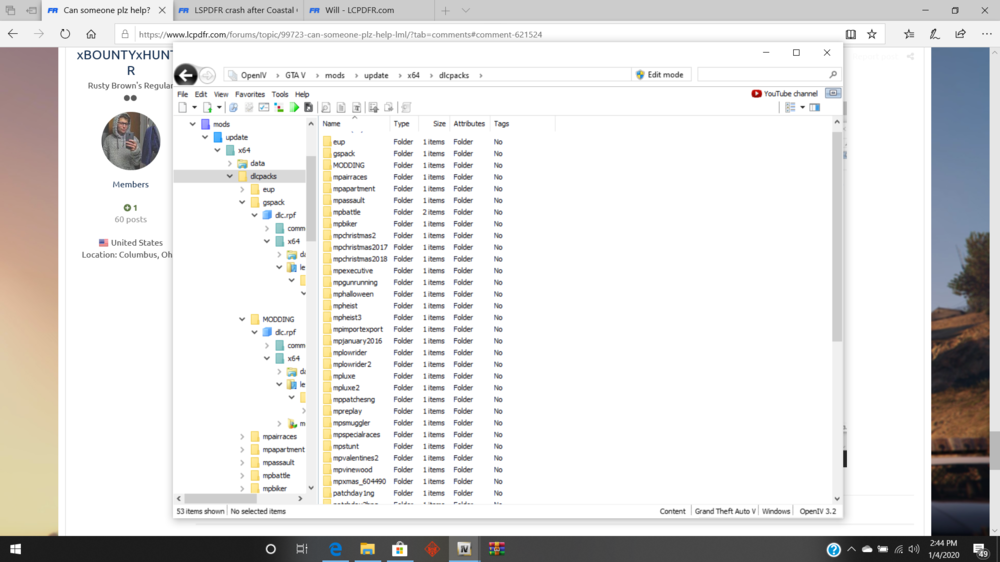Image resolution: width=1000 pixels, height=562 pixels.
Task: Click the Task View taskbar icon
Action: pos(302,549)
